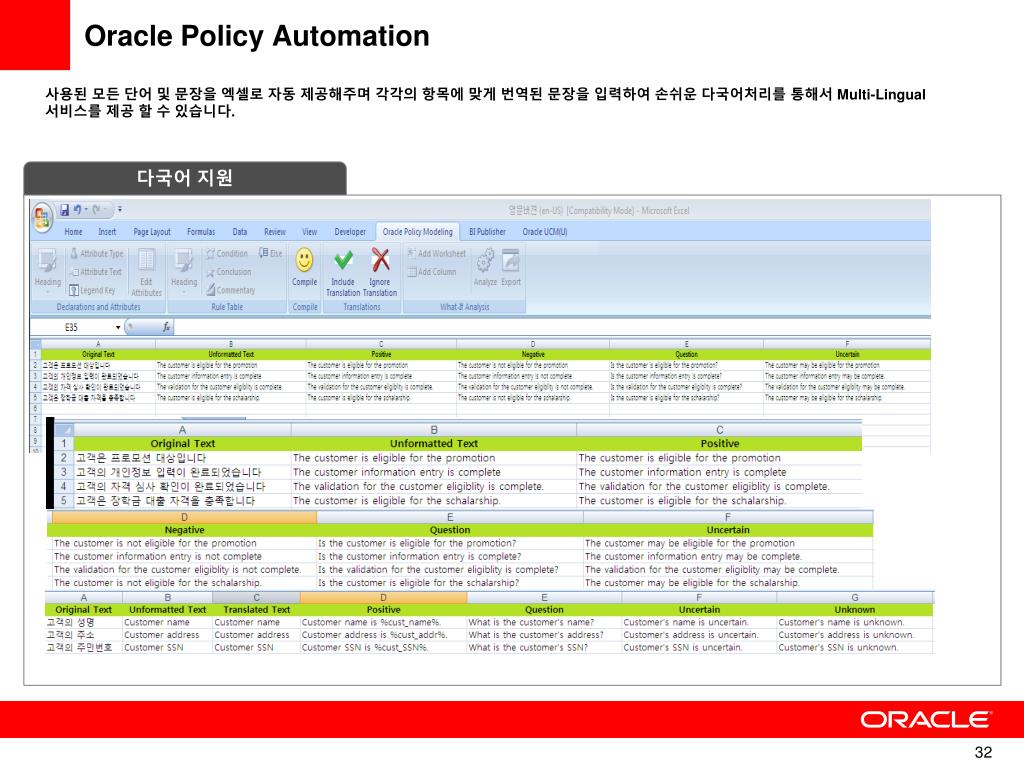Click the formula bar input area
1024x768 pixels.
point(552,327)
